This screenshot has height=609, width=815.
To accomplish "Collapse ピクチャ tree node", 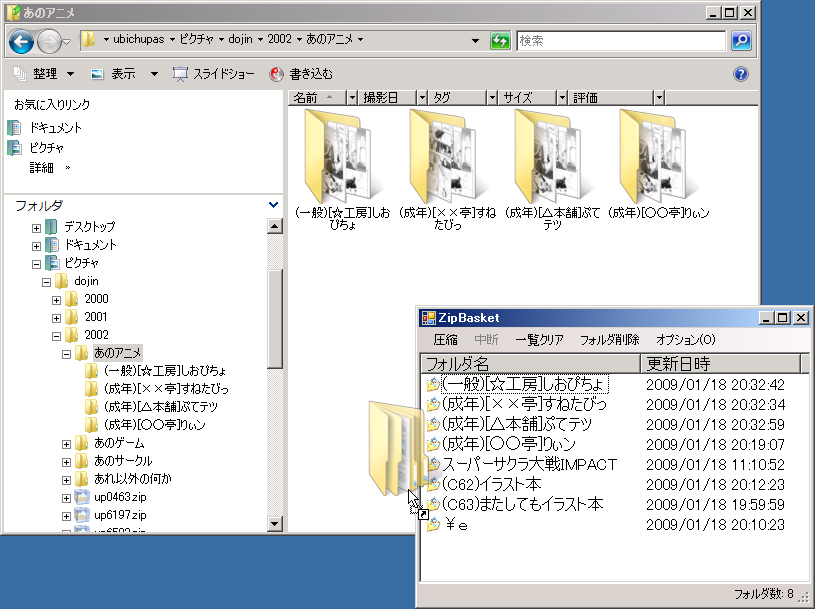I will 36,264.
